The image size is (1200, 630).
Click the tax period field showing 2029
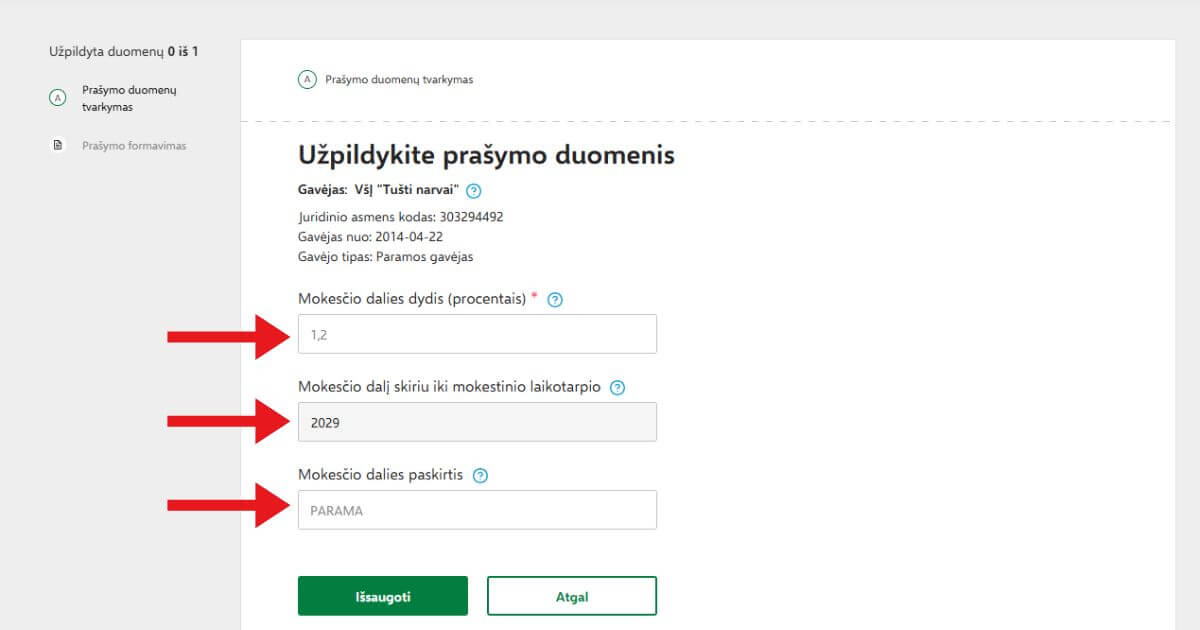pyautogui.click(x=477, y=422)
